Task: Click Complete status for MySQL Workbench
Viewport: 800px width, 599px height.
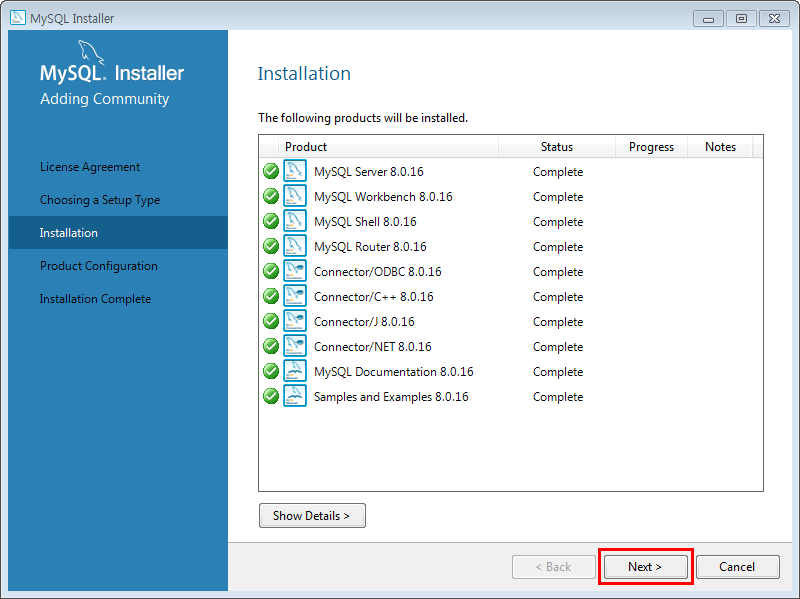Action: [558, 197]
